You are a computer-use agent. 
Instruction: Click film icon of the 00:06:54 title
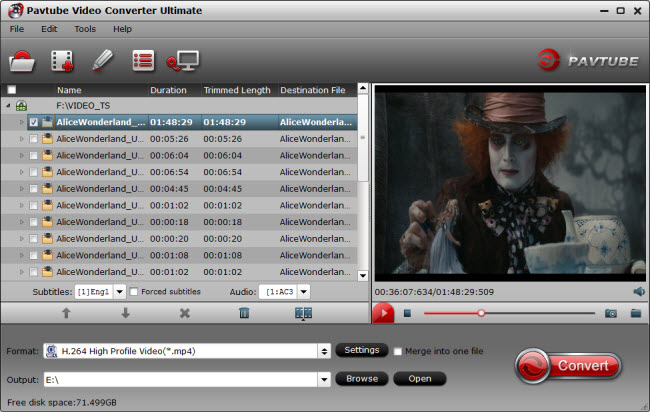(x=47, y=172)
